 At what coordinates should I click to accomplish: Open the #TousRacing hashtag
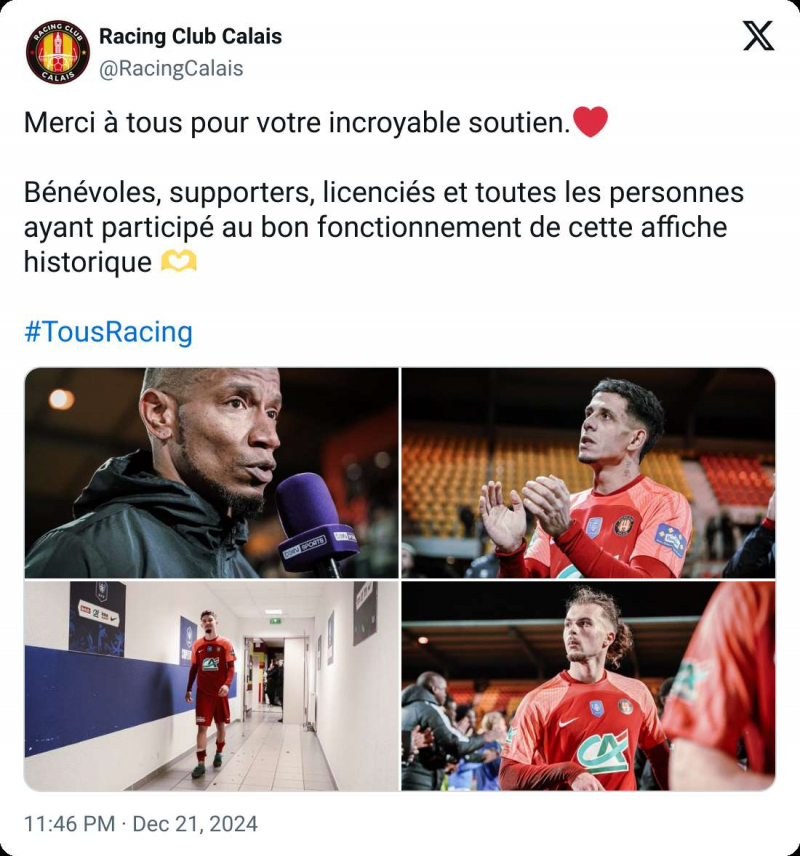click(108, 331)
